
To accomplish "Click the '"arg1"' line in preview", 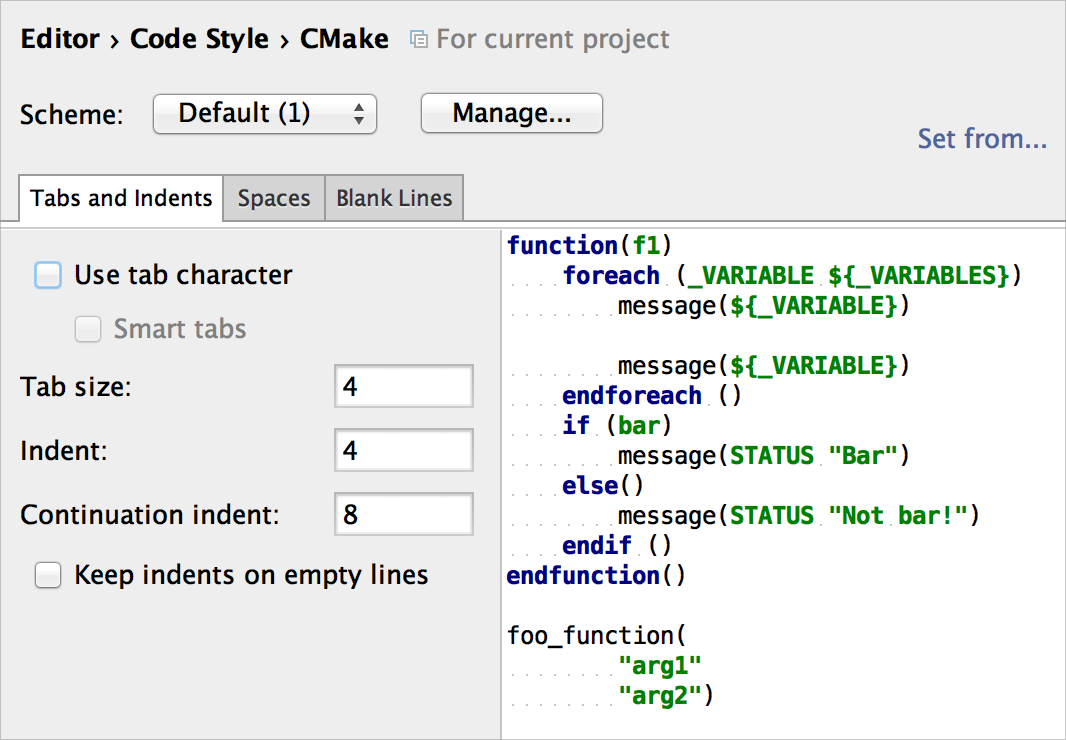I will coord(659,665).
